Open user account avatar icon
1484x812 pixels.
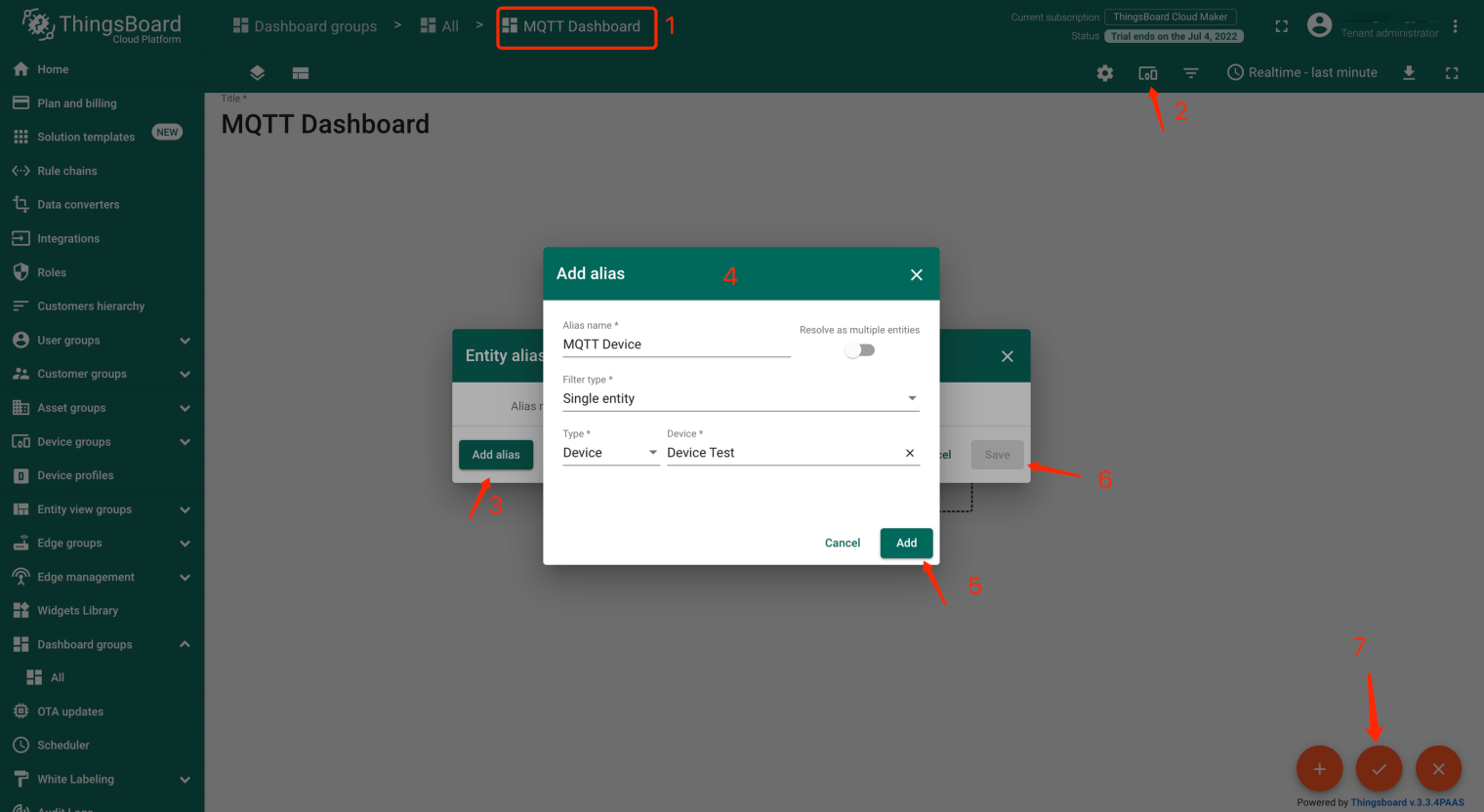click(1319, 25)
